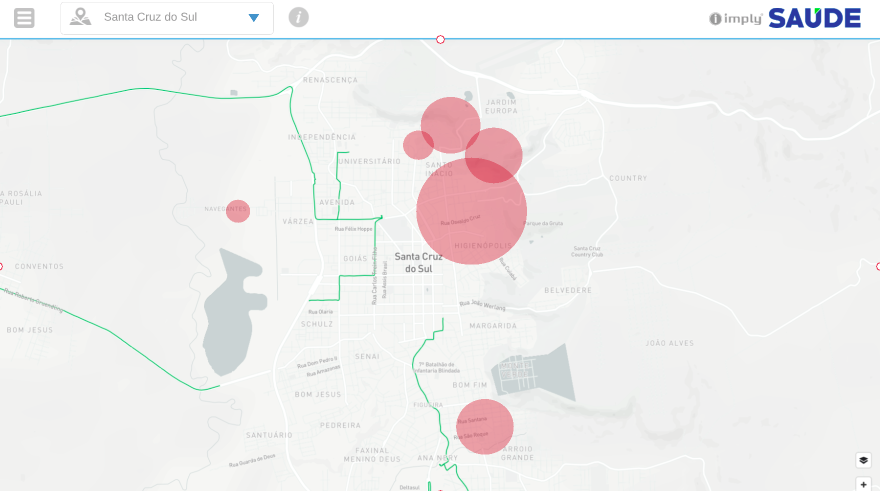Viewport: 880px width, 491px height.
Task: Click the red handle on left map edge
Action: (x=1, y=266)
